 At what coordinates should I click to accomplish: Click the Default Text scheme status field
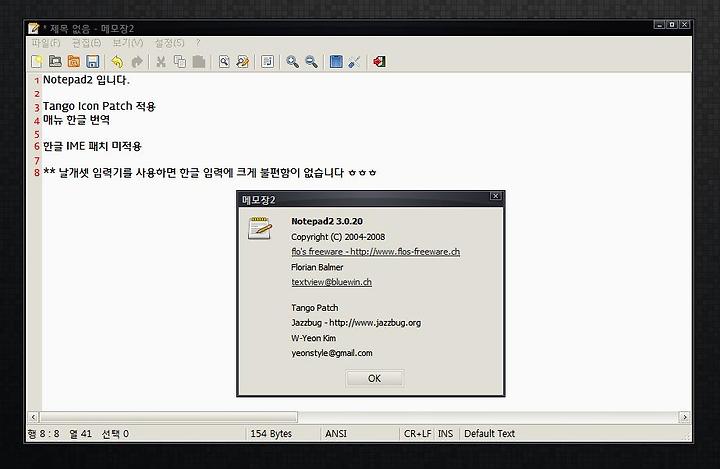489,434
